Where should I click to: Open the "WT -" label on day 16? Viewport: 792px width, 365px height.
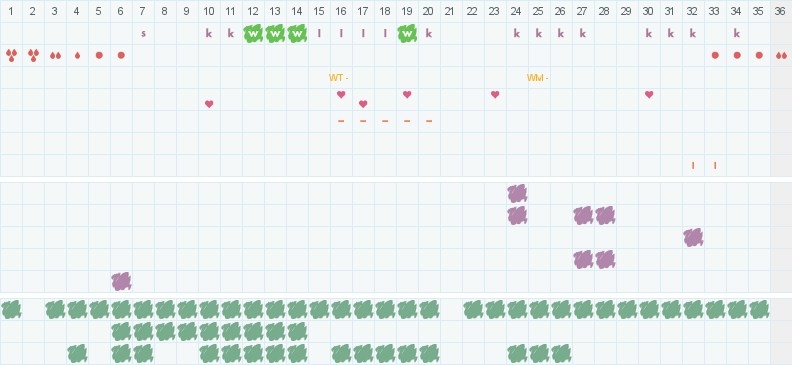pyautogui.click(x=338, y=78)
